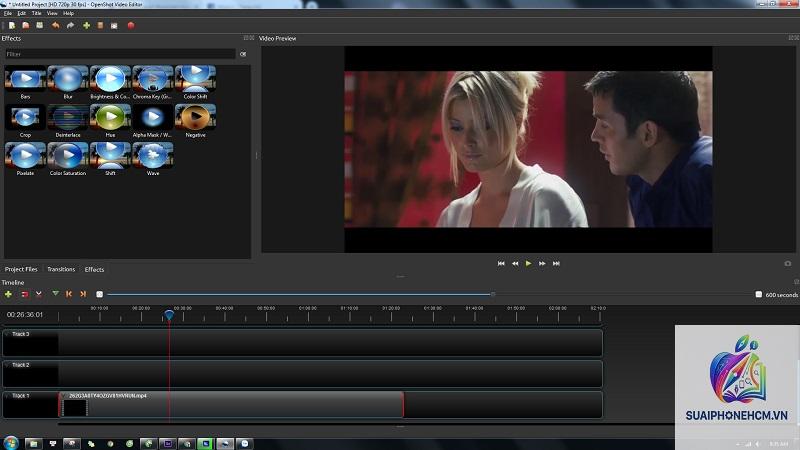Click the Choose Profile toolbar icon
Viewport: 800px width, 450px height.
(100, 26)
